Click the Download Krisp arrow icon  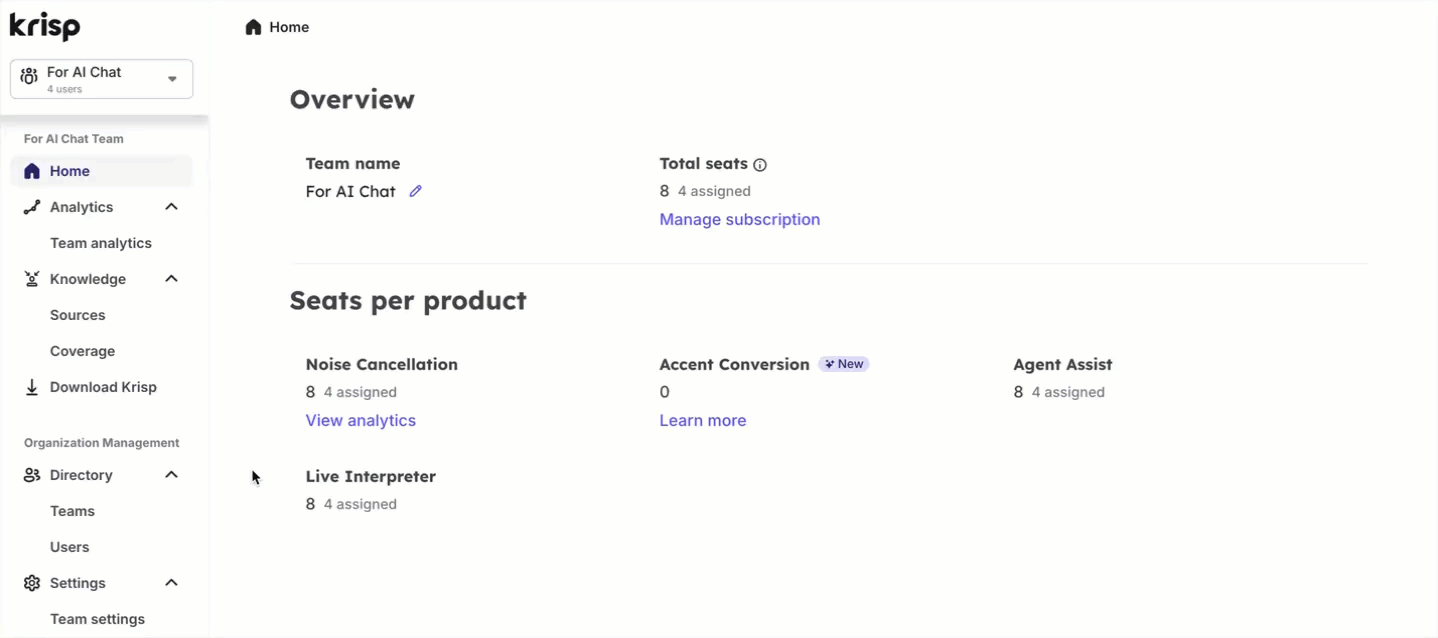(x=32, y=387)
